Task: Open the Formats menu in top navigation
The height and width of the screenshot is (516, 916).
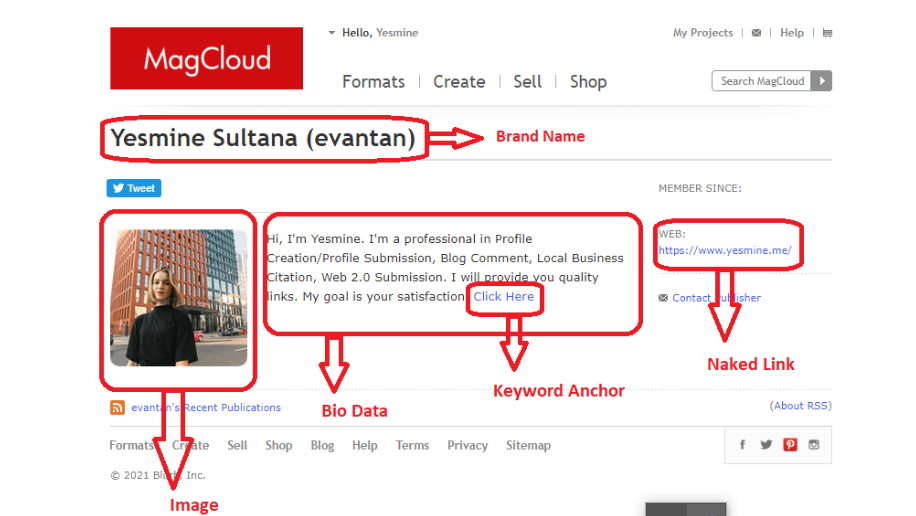Action: coord(373,82)
